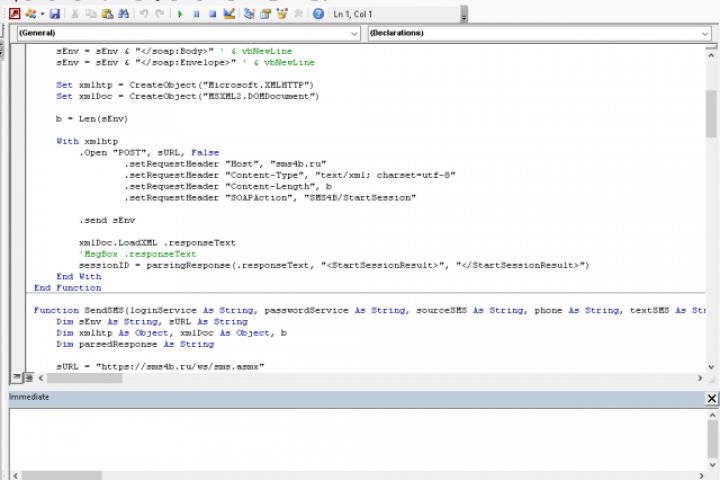Click the 'End With' line
Screen dimensions: 720x480
[x=79, y=277]
